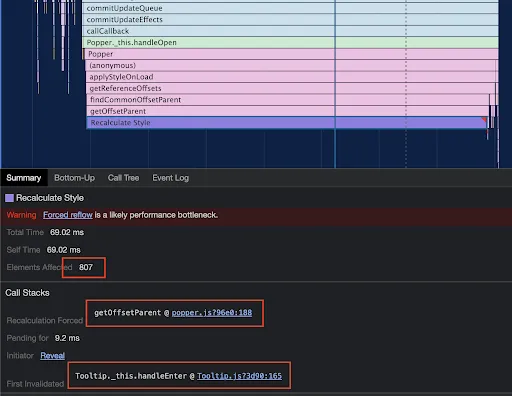512x396 pixels.
Task: Click the Call Stacks heading
Action: (x=27, y=293)
